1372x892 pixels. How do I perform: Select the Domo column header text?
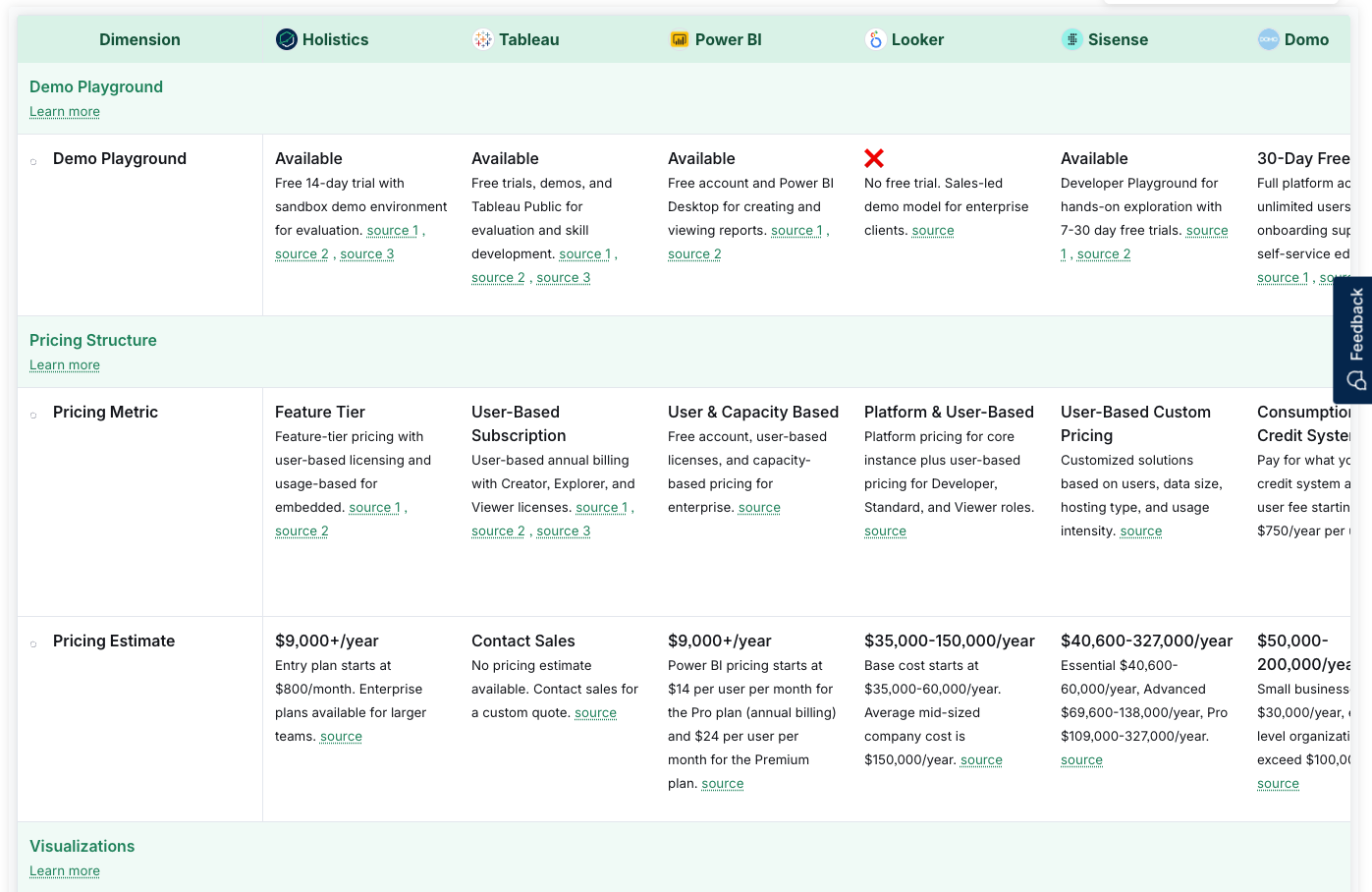(1307, 39)
